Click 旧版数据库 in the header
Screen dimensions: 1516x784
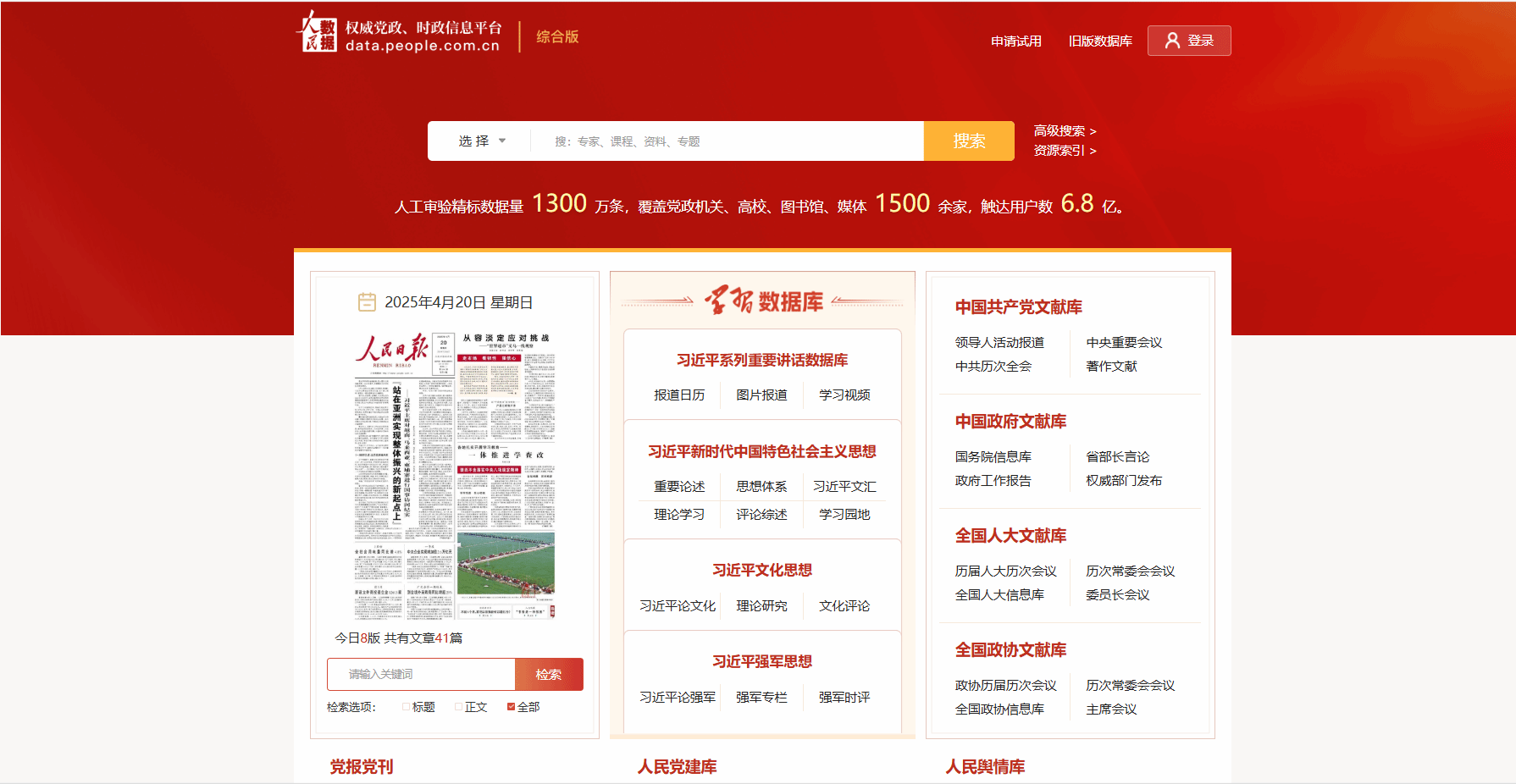1100,41
